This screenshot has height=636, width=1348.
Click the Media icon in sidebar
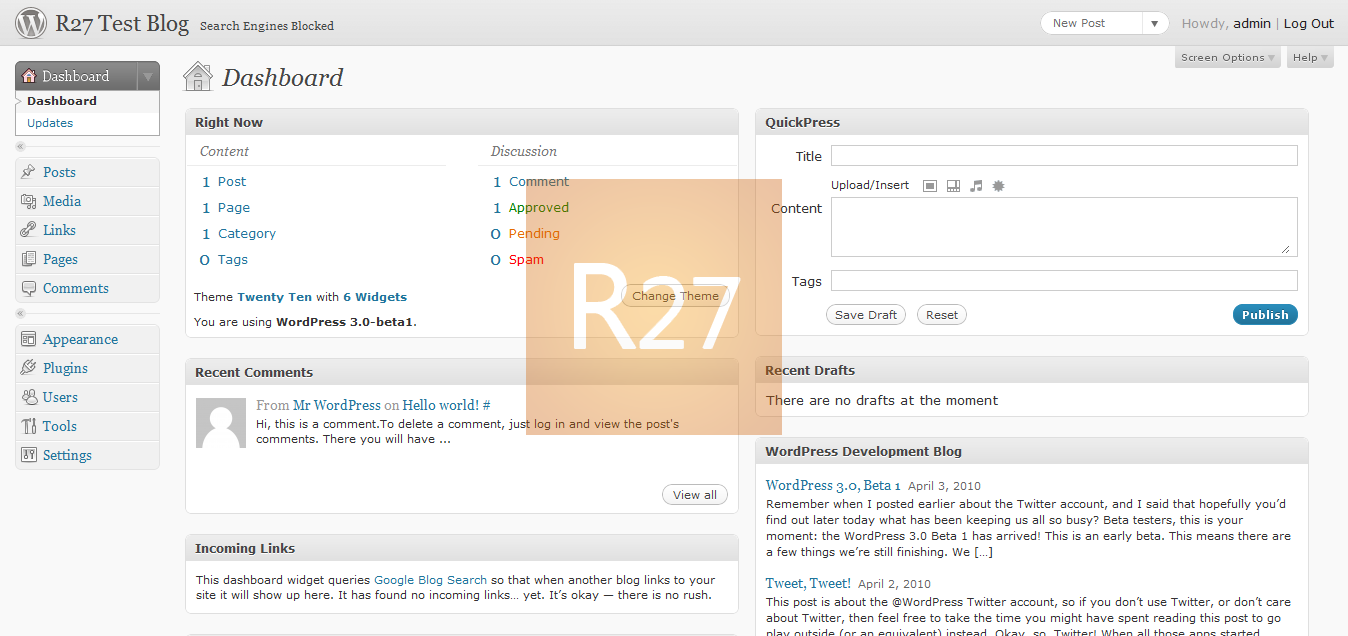[28, 201]
